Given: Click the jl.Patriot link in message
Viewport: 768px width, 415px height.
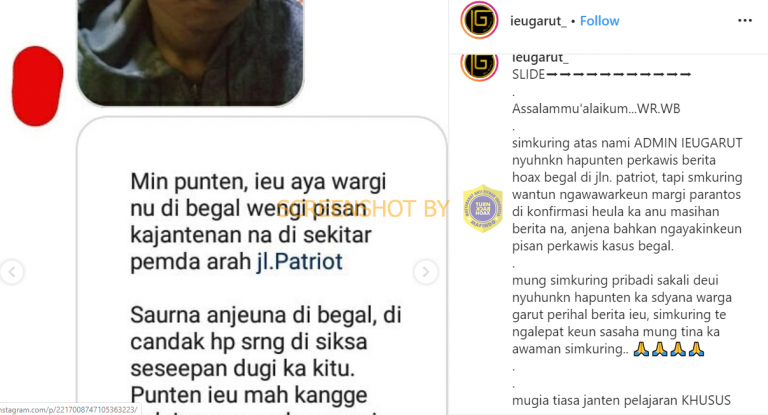Looking at the screenshot, I should 300,261.
